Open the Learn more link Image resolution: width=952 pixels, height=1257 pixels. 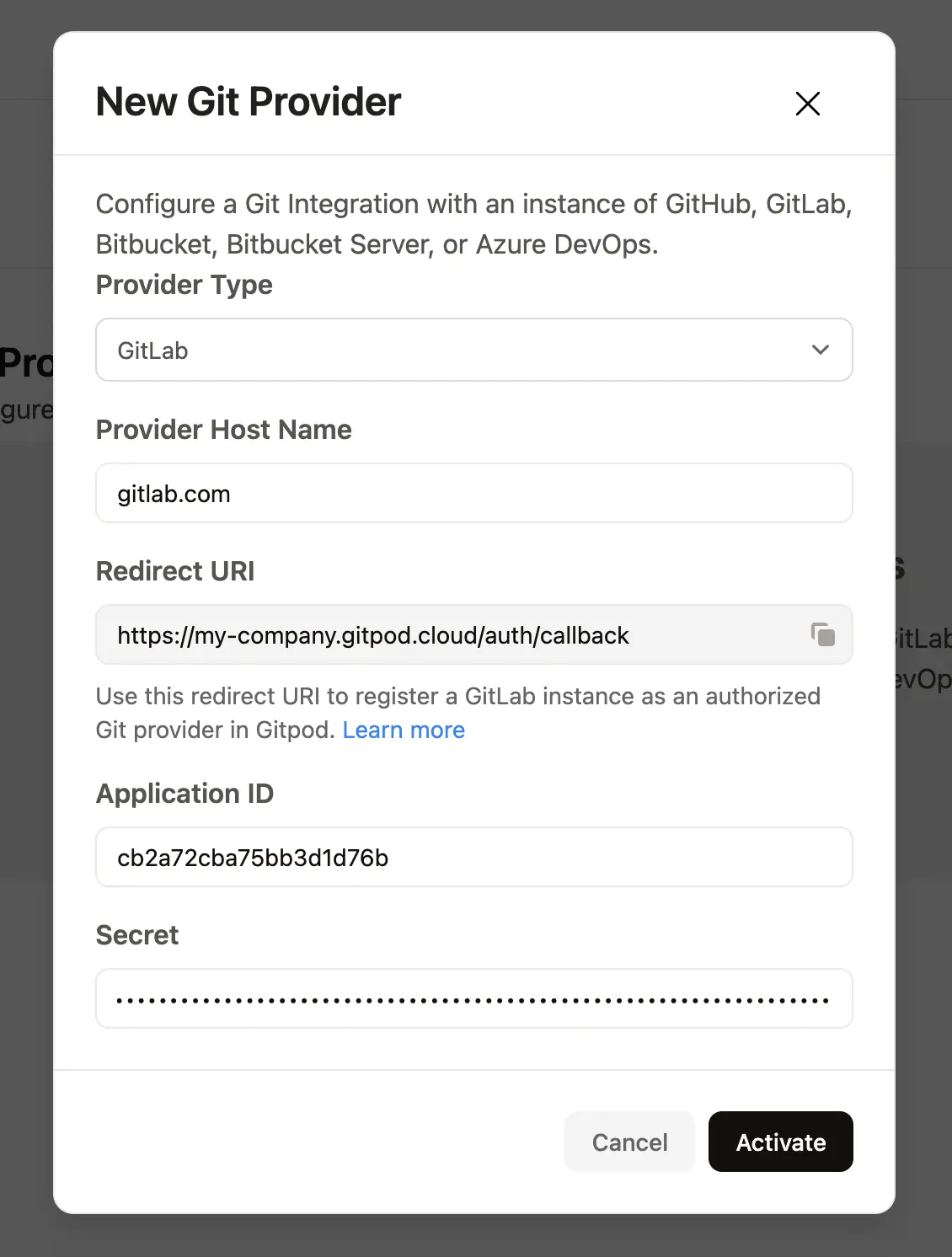(x=404, y=730)
